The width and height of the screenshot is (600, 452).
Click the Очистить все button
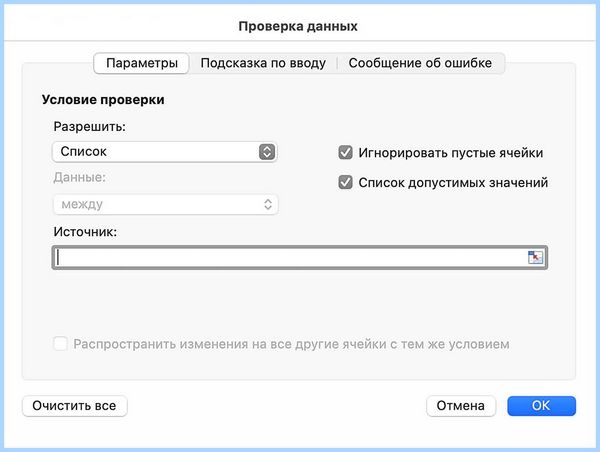tap(75, 406)
